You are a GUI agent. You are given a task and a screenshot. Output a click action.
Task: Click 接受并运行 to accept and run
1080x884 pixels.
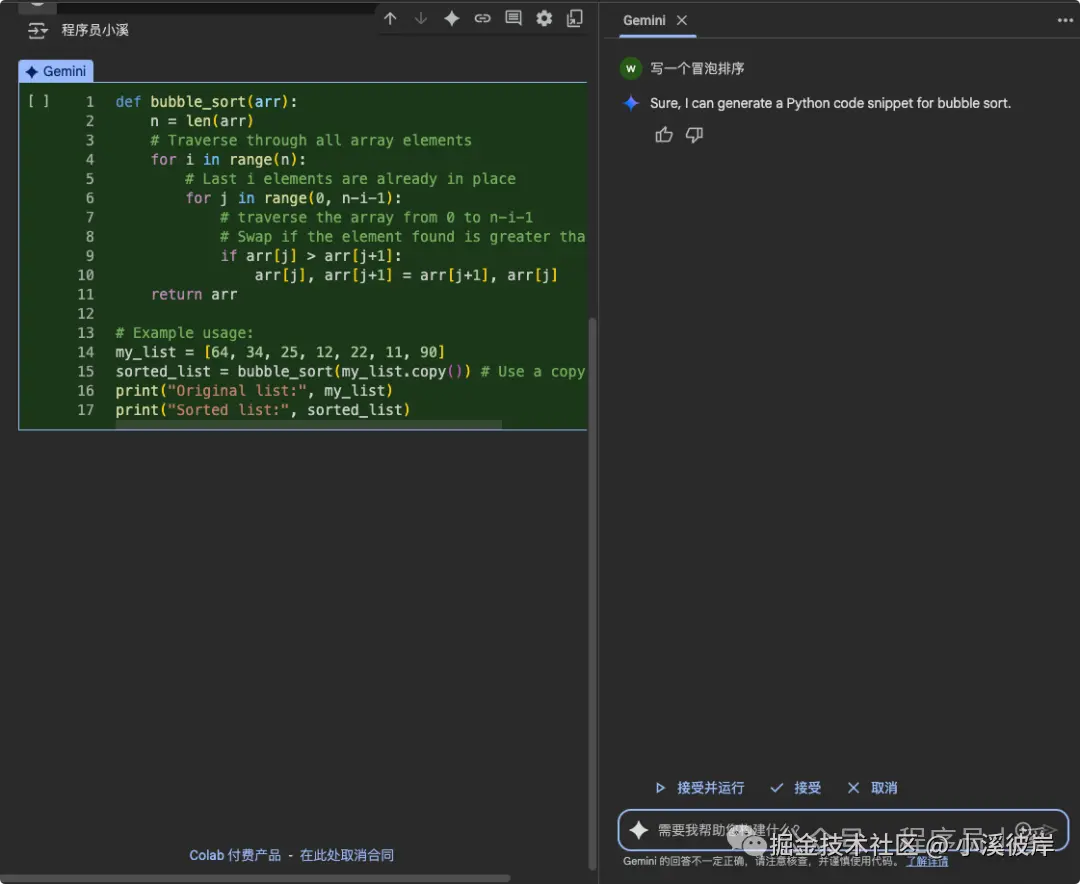point(699,788)
